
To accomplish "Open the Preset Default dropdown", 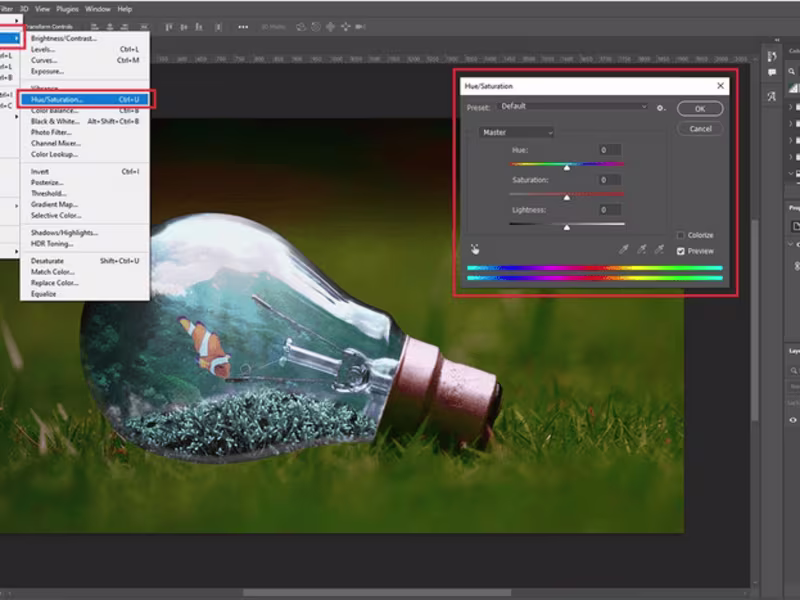I will [573, 106].
